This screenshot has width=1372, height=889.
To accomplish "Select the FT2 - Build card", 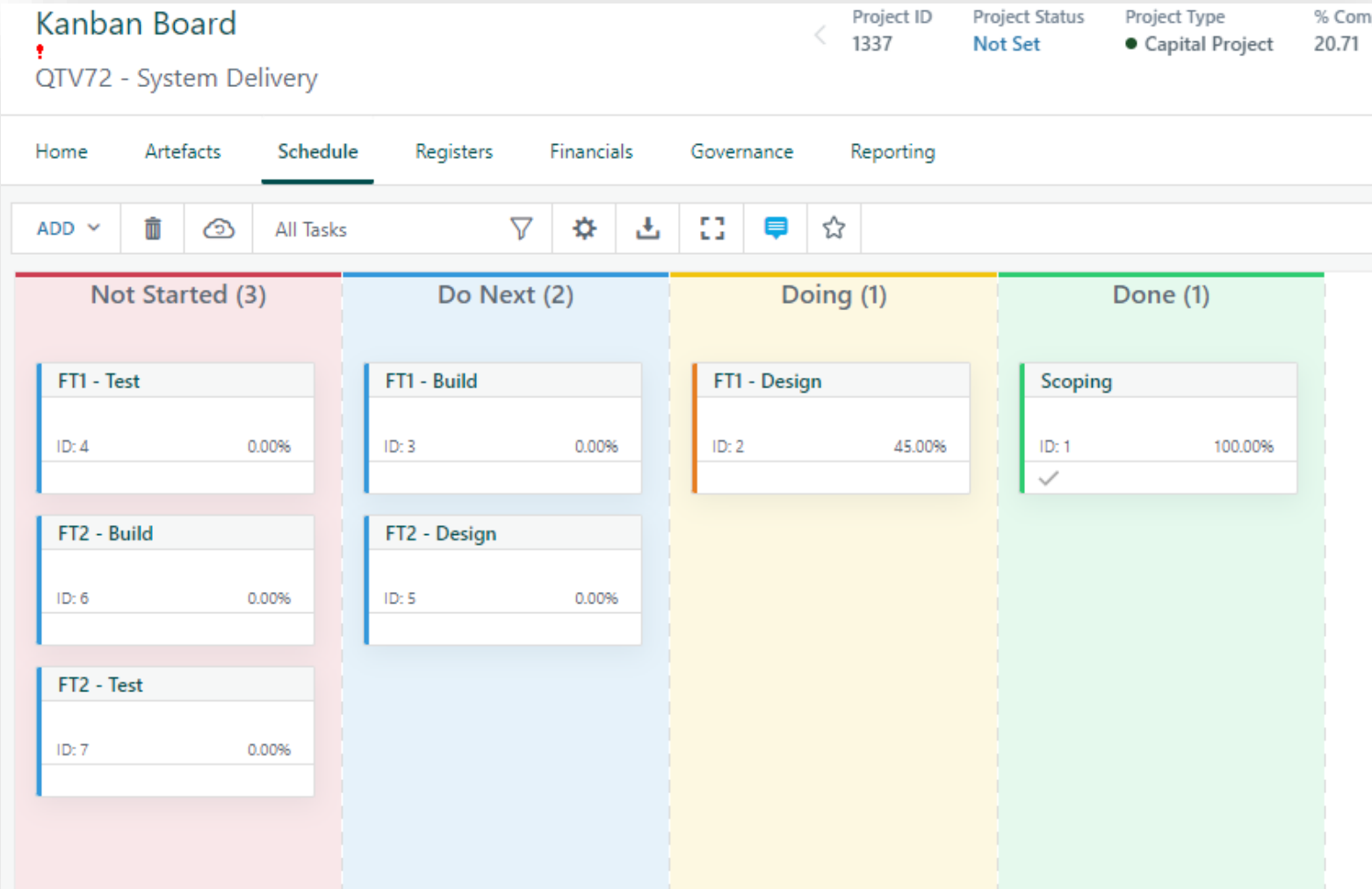I will 176,580.
